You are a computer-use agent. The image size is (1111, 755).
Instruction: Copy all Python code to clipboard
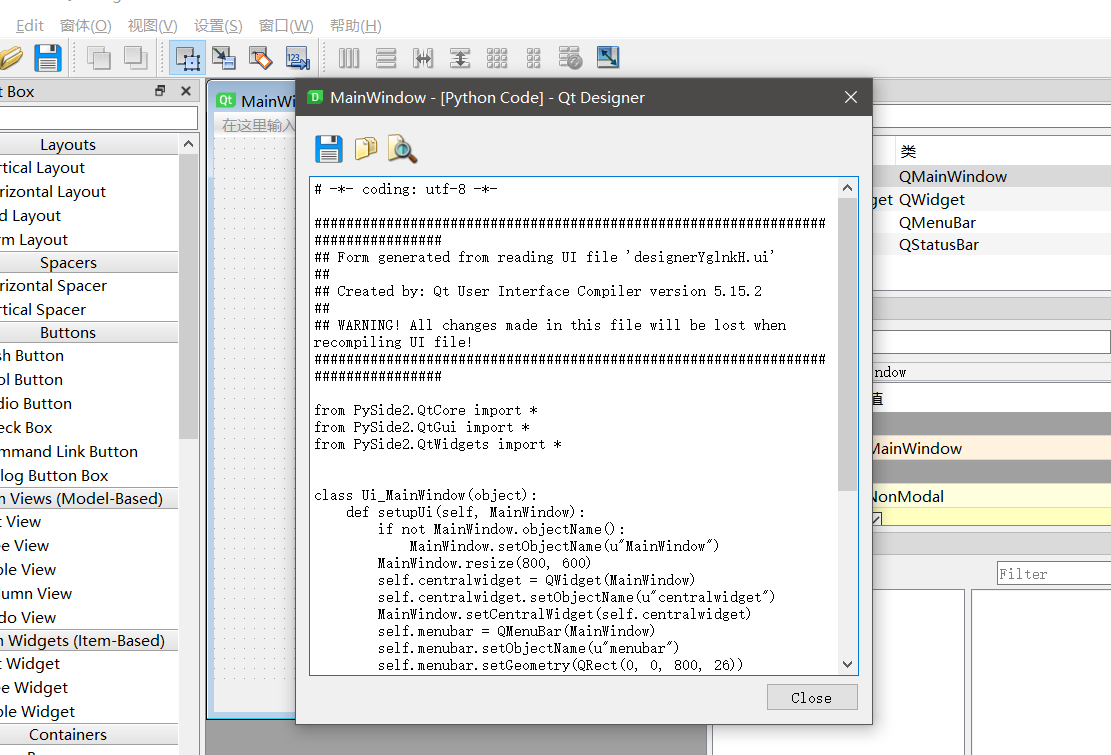pos(366,149)
